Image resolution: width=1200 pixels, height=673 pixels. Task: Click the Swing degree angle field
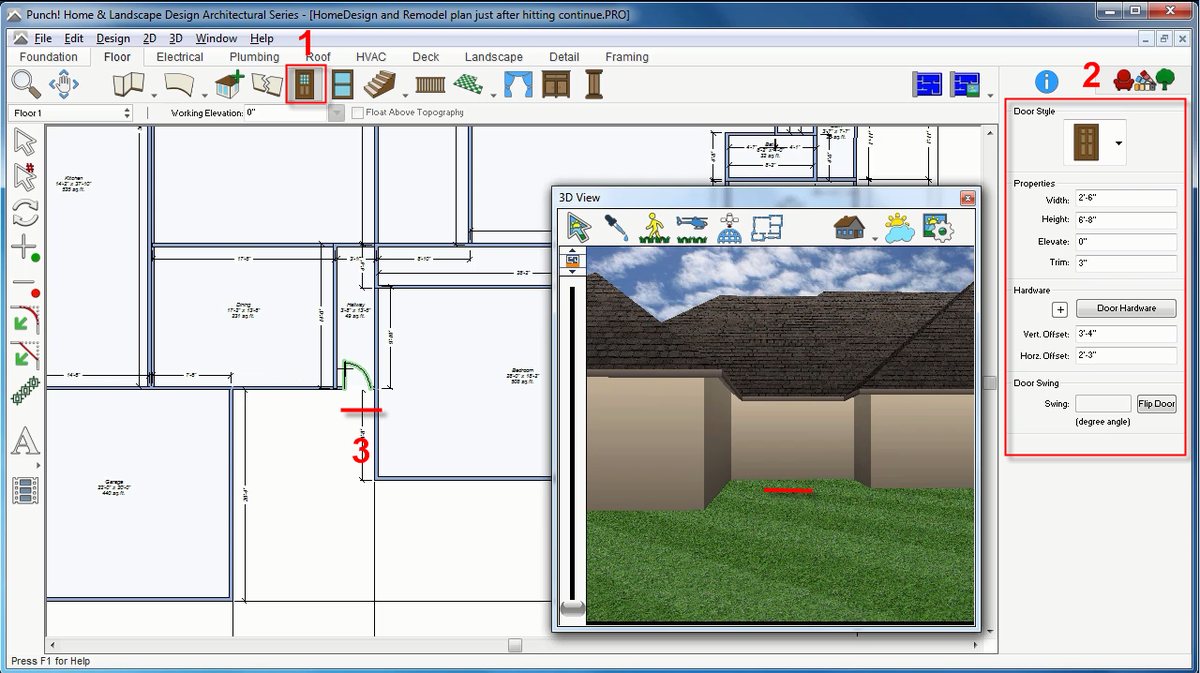pos(1103,404)
